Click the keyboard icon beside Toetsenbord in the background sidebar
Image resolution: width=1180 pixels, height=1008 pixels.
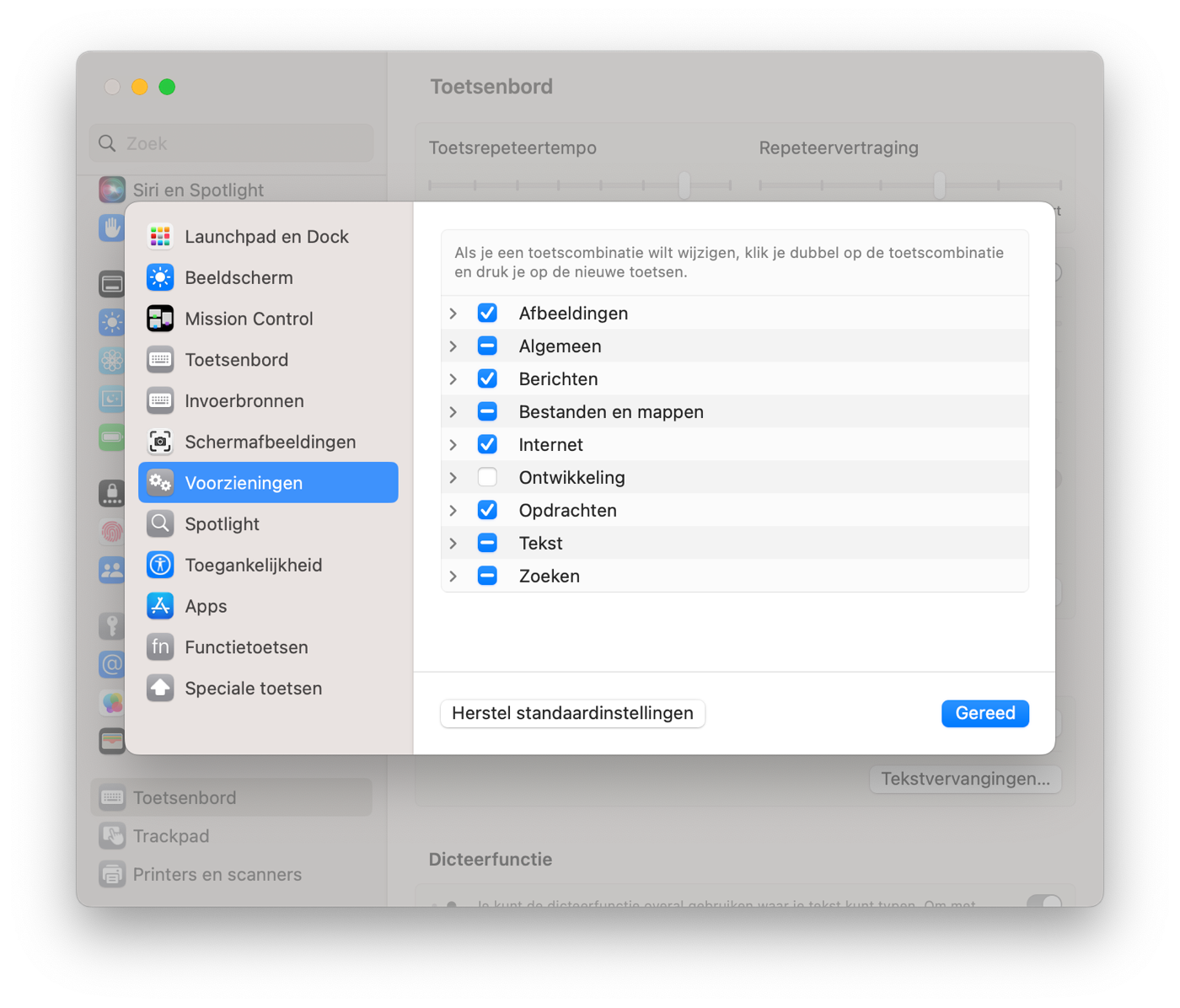click(112, 797)
